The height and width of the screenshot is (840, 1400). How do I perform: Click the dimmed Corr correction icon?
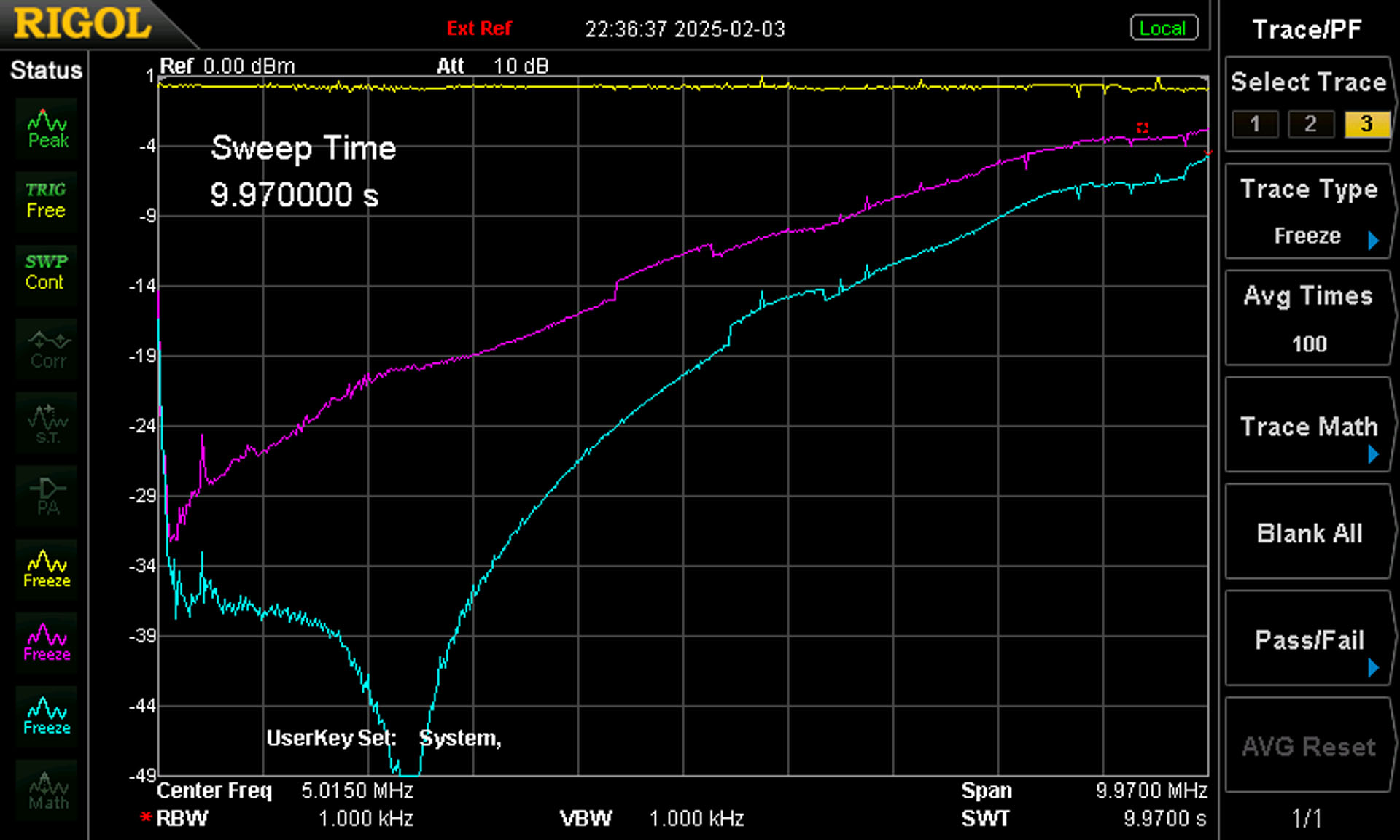[x=47, y=349]
